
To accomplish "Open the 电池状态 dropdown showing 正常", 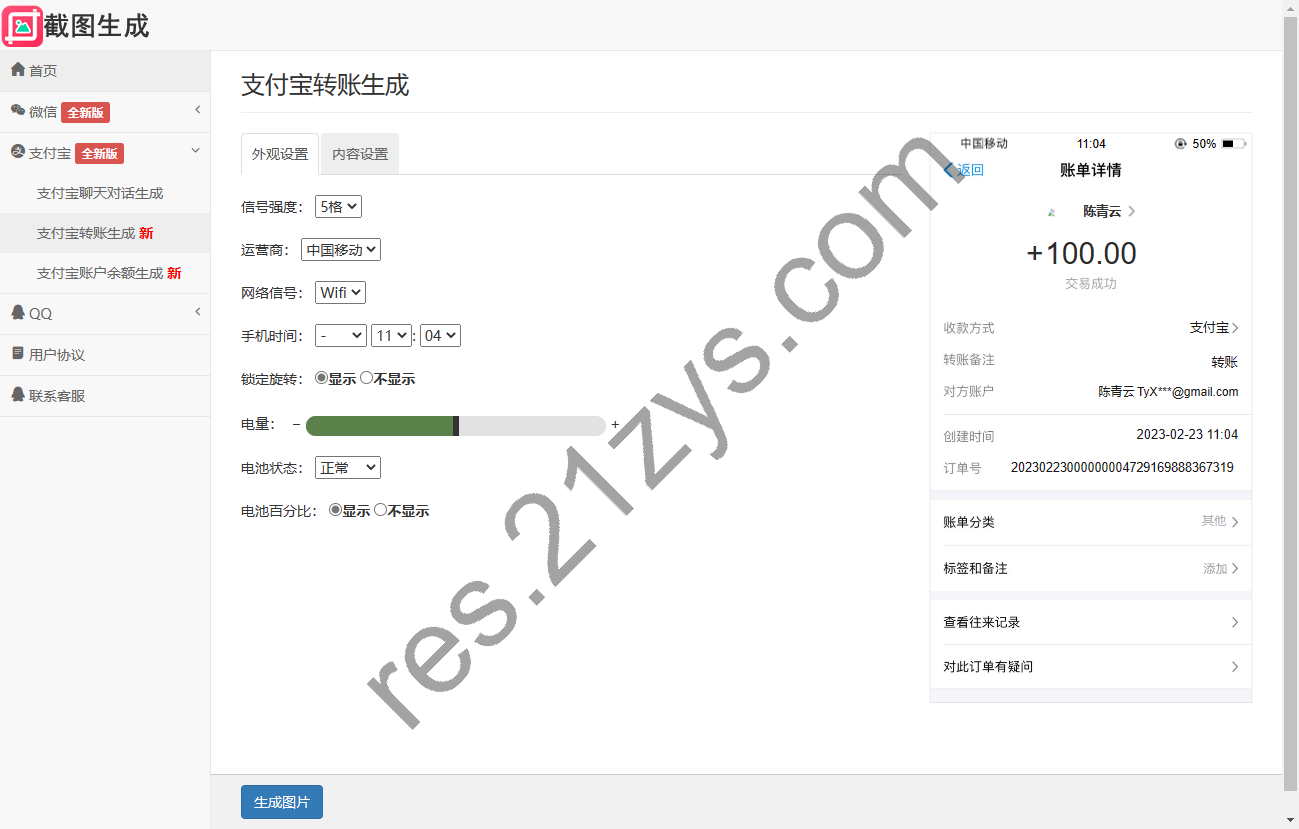I will tap(348, 468).
